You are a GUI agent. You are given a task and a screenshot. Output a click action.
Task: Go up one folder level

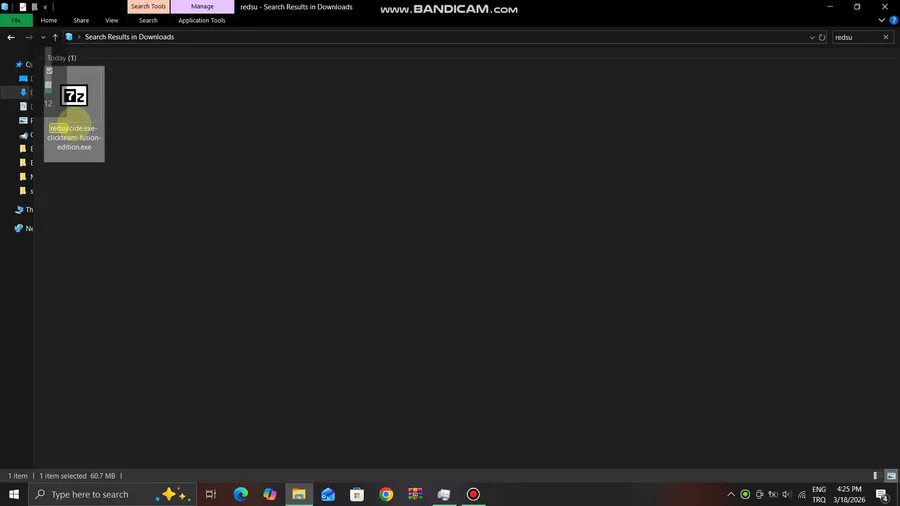55,37
